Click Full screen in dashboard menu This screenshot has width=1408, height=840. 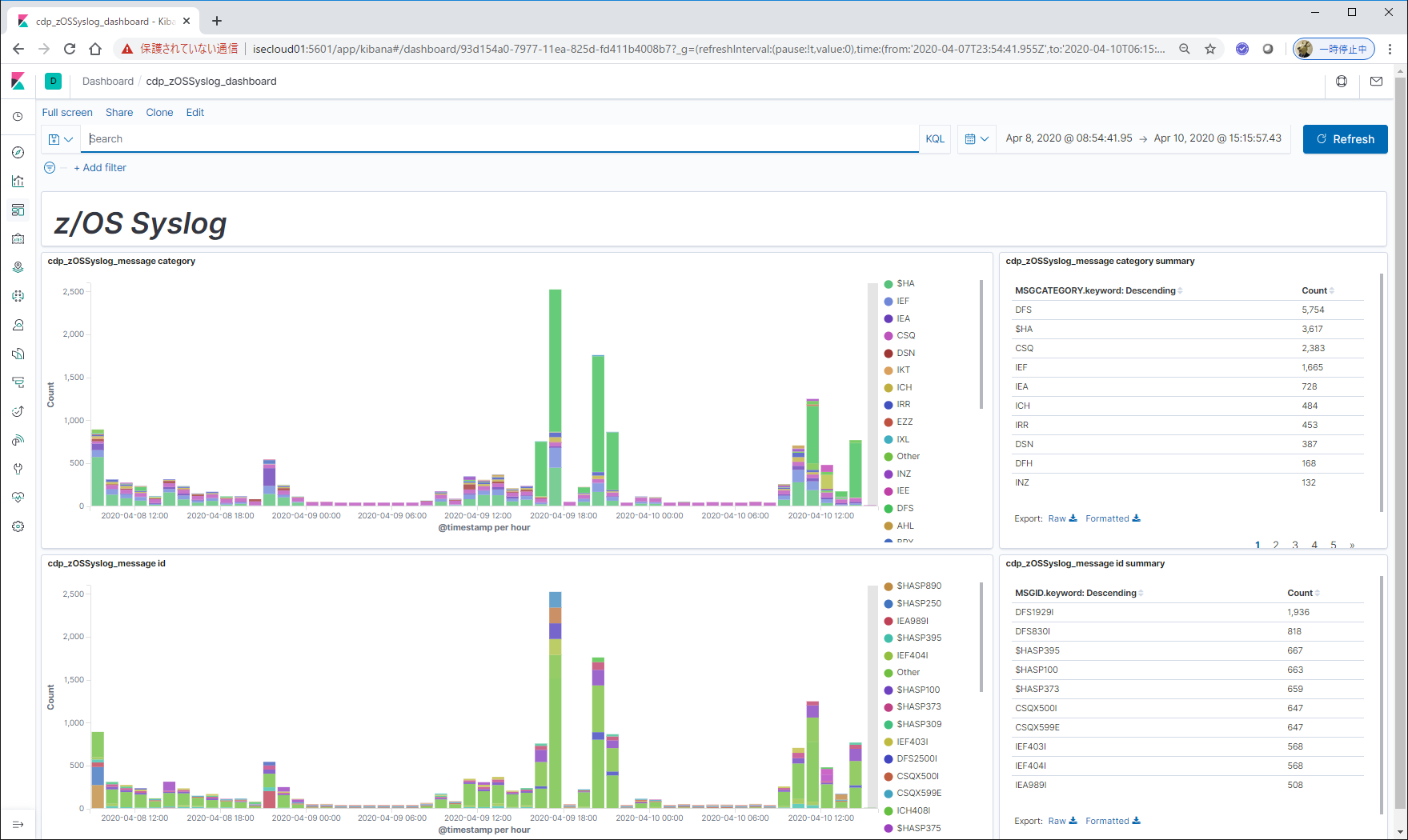pyautogui.click(x=67, y=113)
